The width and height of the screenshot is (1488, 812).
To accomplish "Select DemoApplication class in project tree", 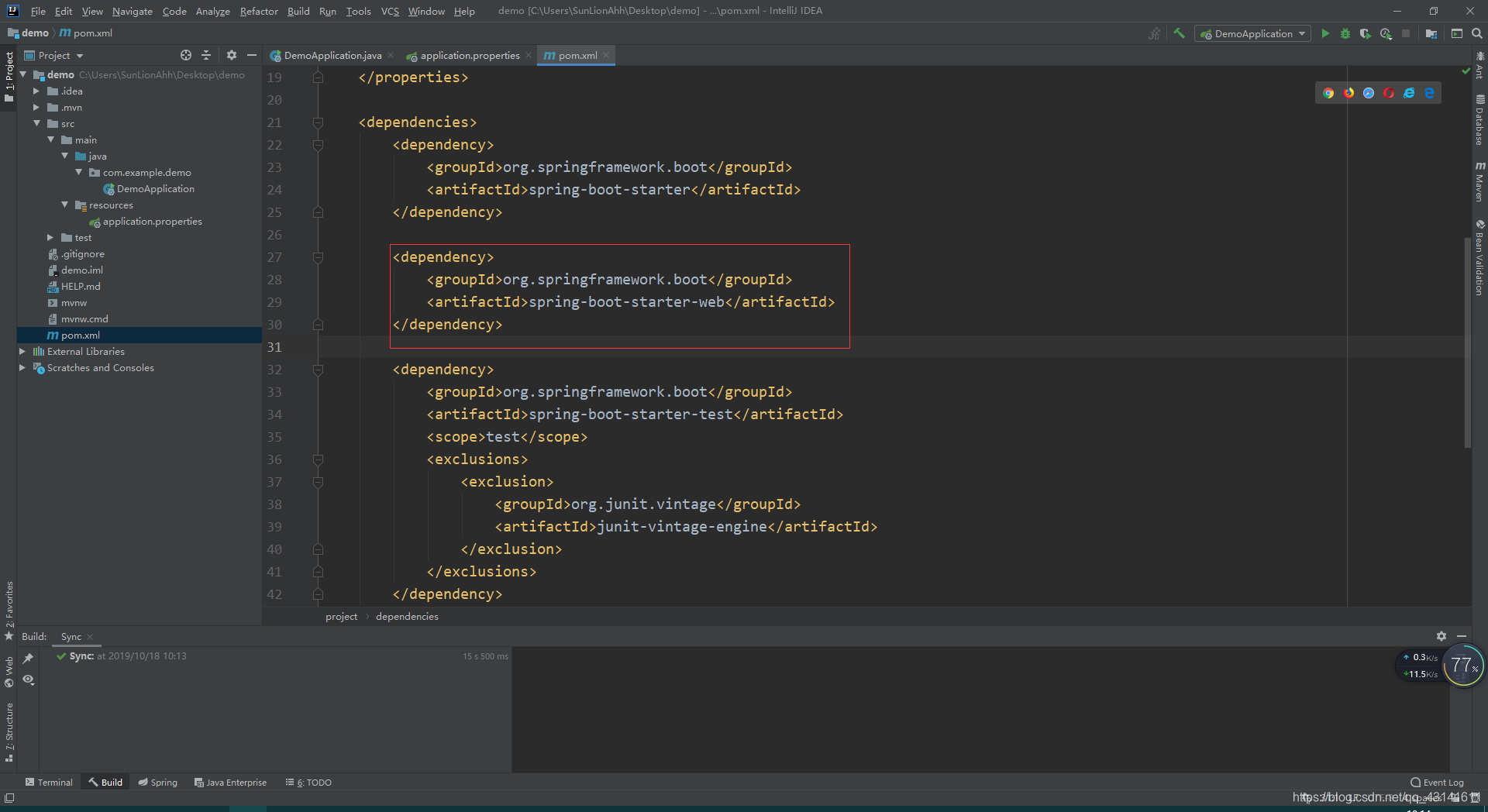I will pyautogui.click(x=155, y=188).
